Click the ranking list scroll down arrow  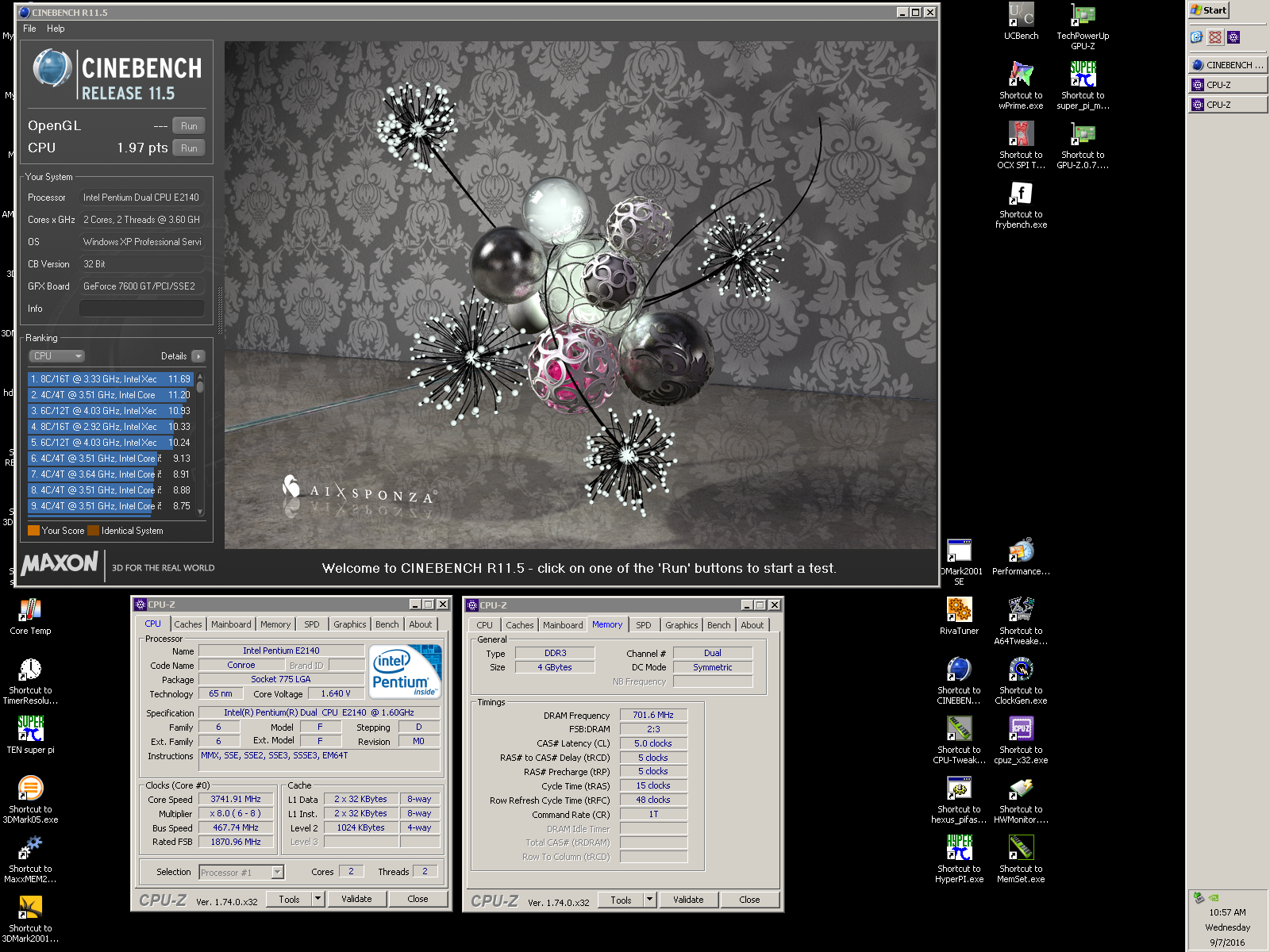click(x=200, y=512)
